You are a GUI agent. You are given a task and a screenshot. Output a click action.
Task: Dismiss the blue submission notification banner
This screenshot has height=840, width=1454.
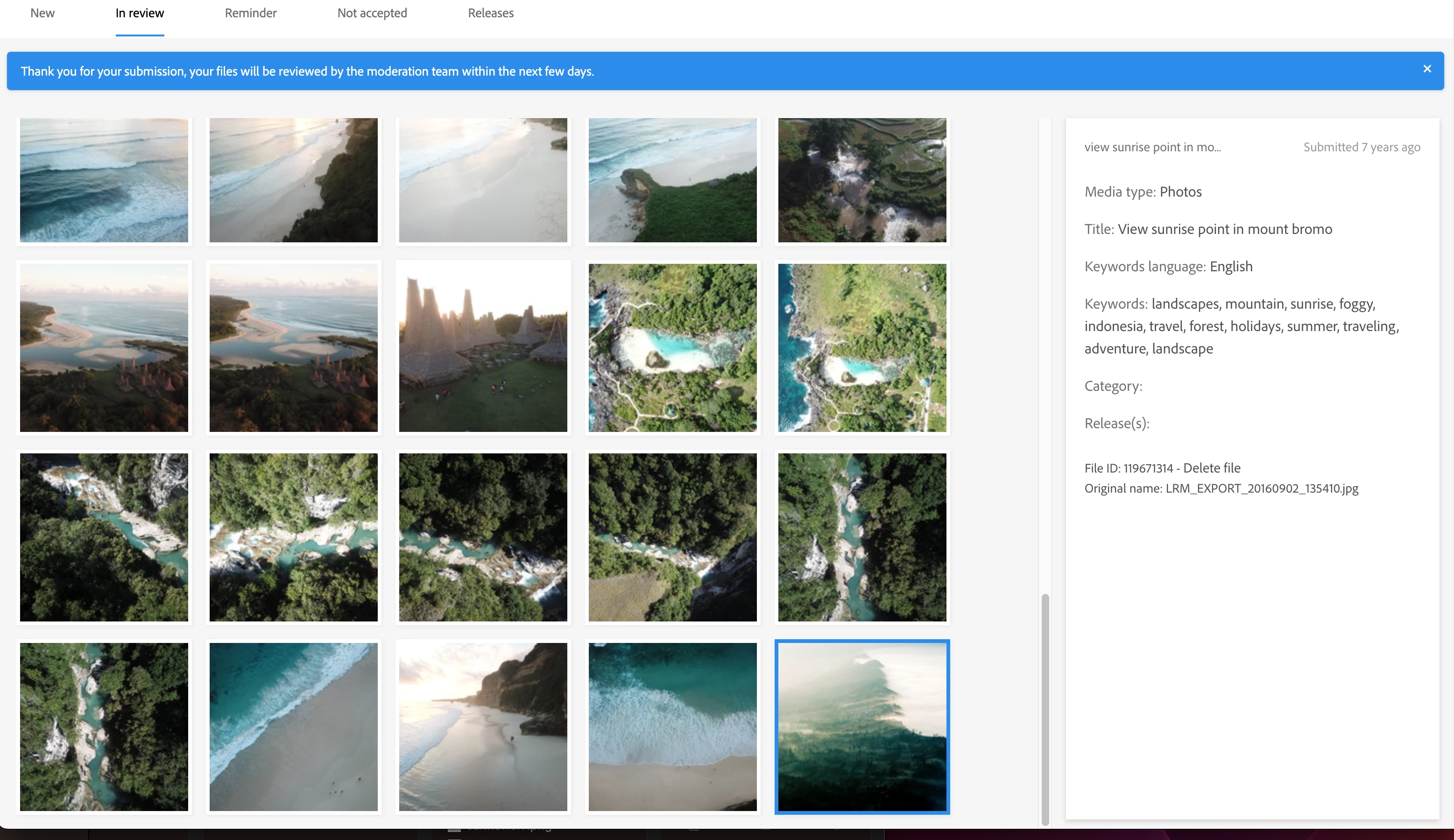click(1426, 69)
